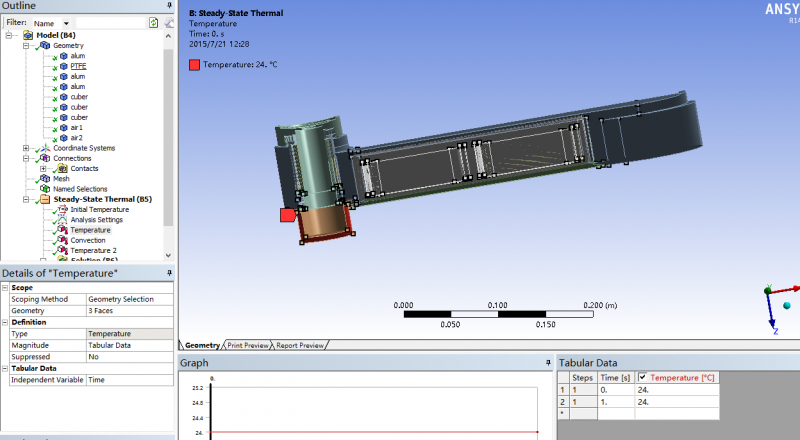Collapse the Connections tree node
Viewport: 800px width, 440px height.
(26, 158)
